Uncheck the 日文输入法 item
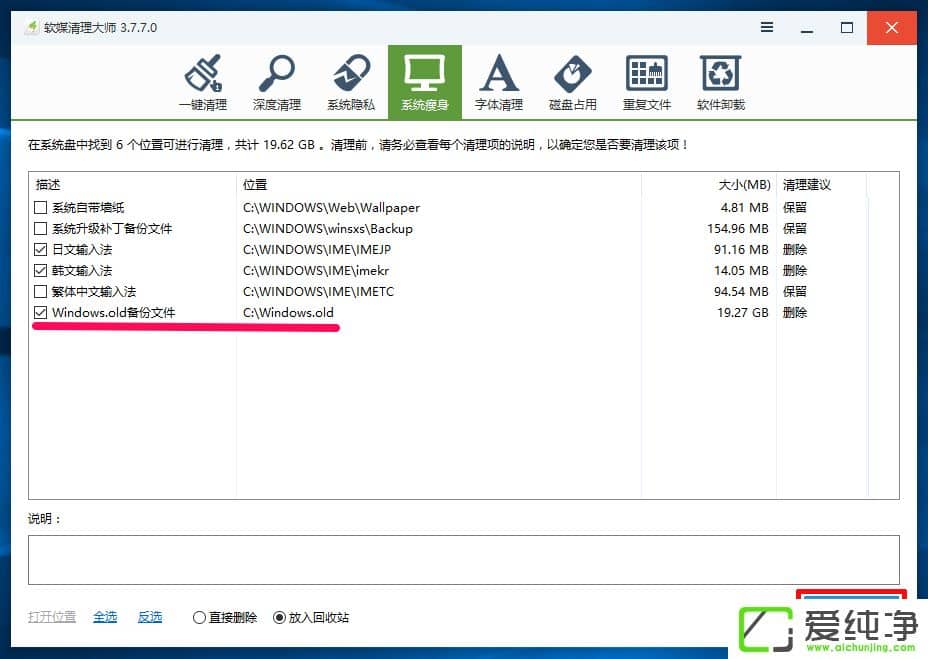928x659 pixels. click(40, 249)
